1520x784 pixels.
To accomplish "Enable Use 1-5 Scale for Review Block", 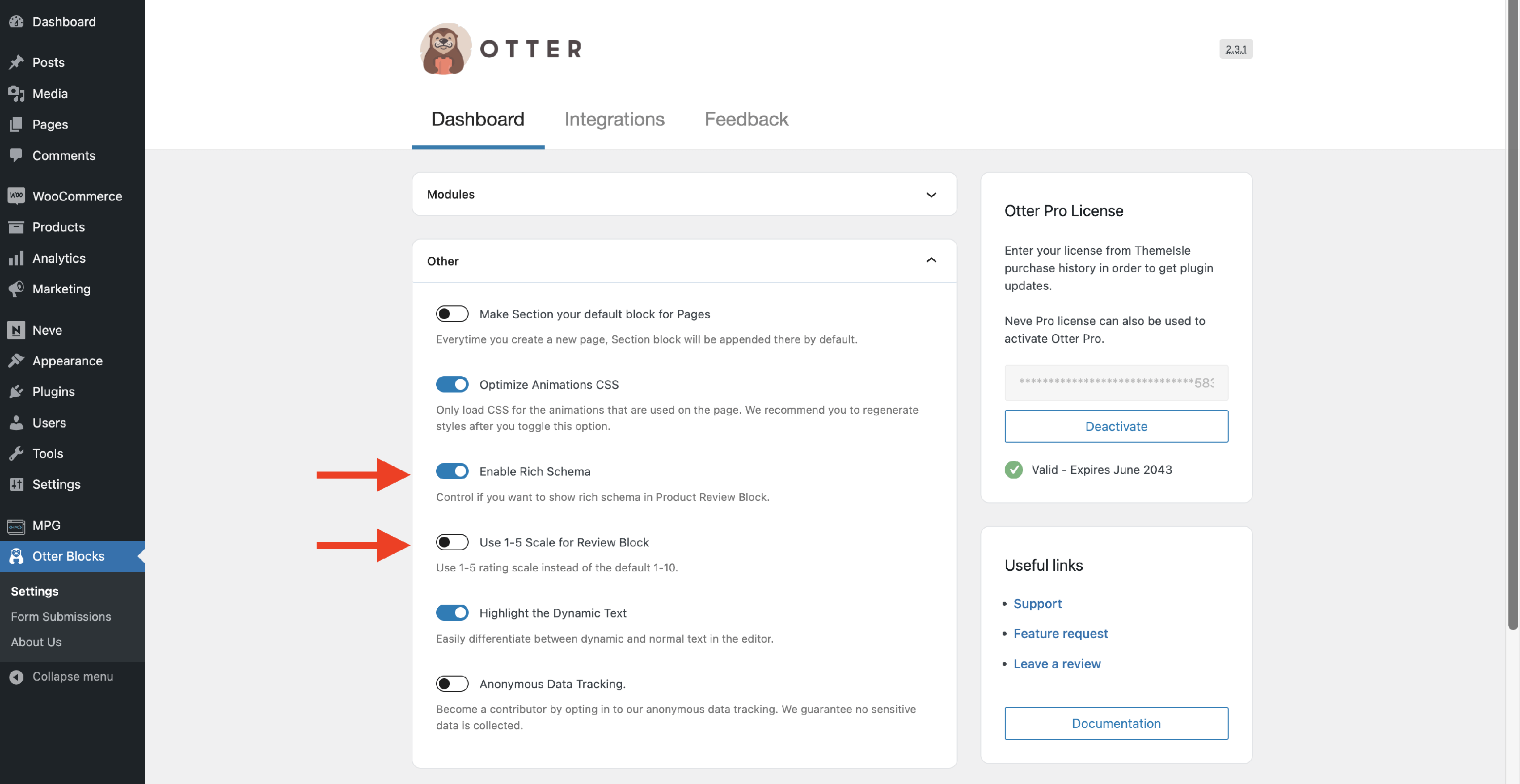I will tap(452, 541).
